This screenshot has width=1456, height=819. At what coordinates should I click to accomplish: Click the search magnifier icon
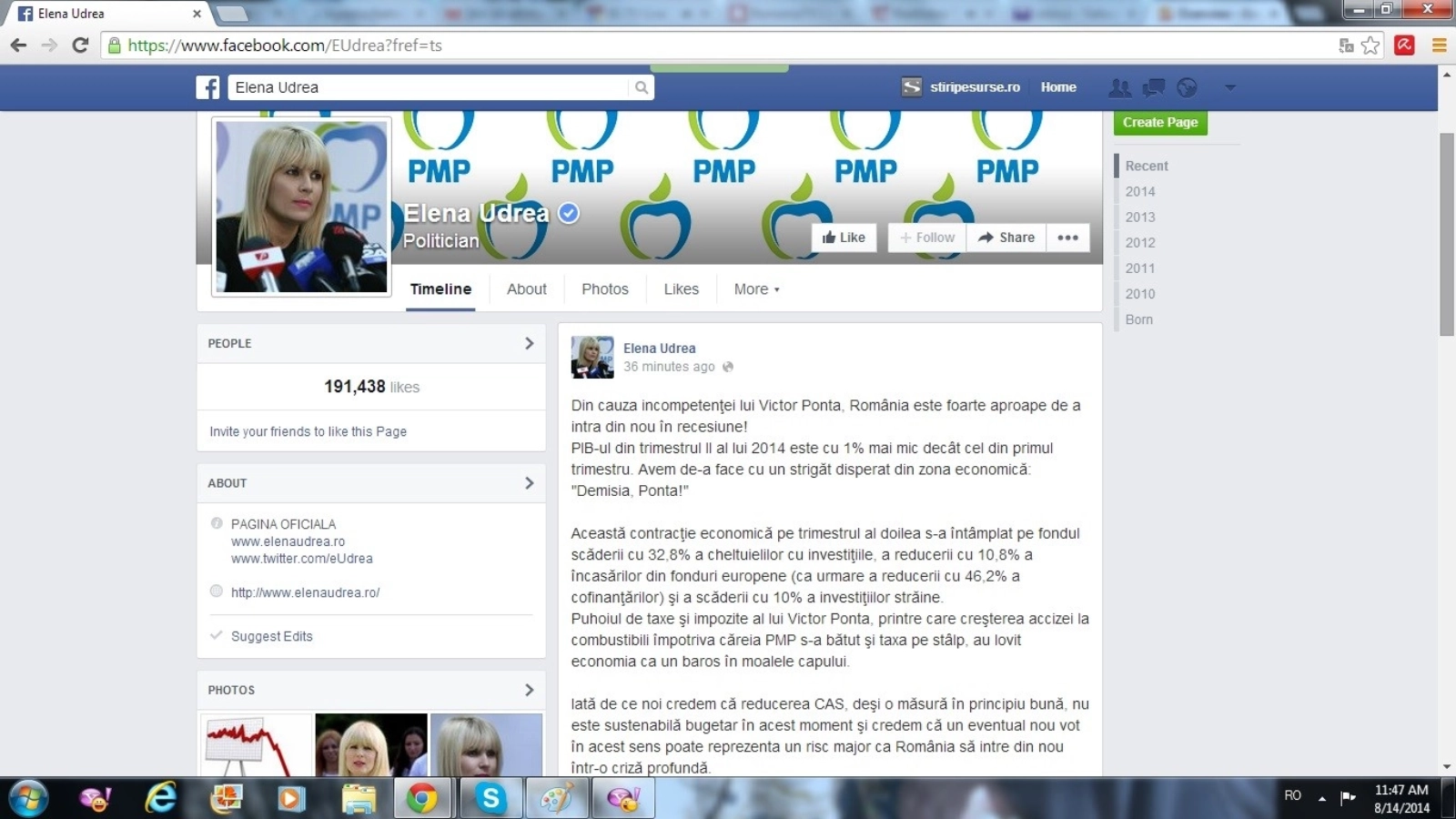pos(642,87)
